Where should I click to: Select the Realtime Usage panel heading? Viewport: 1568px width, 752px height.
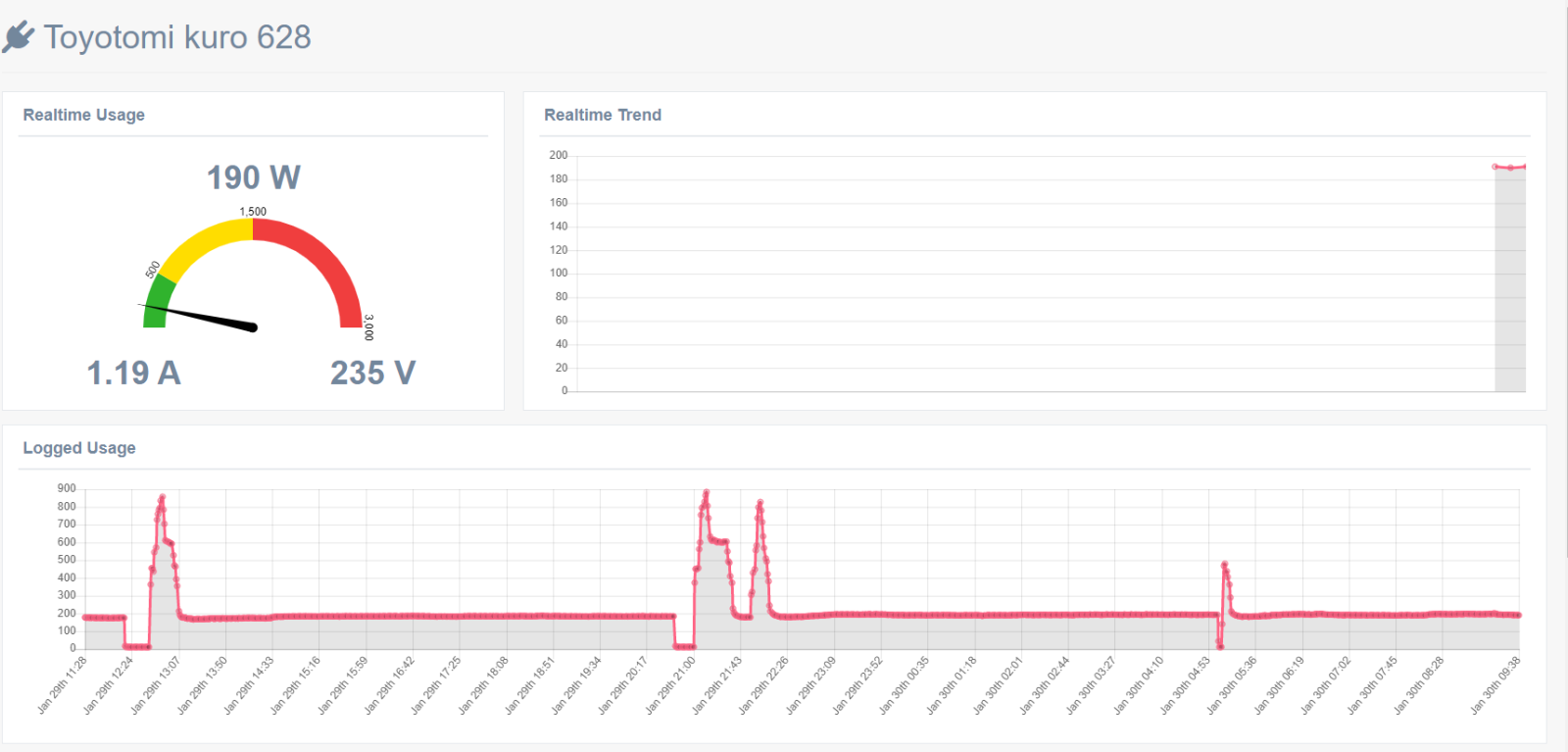click(84, 115)
